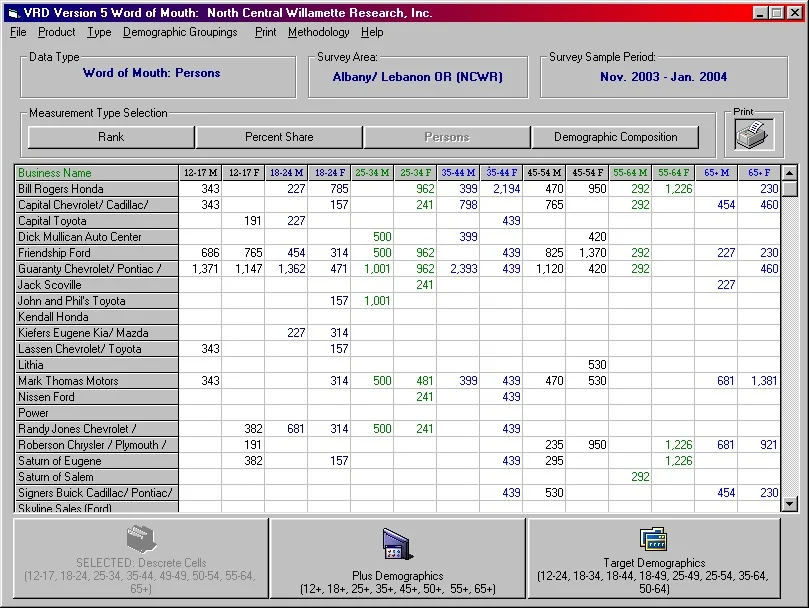Open the Print menu
Image resolution: width=809 pixels, height=608 pixels.
click(266, 32)
